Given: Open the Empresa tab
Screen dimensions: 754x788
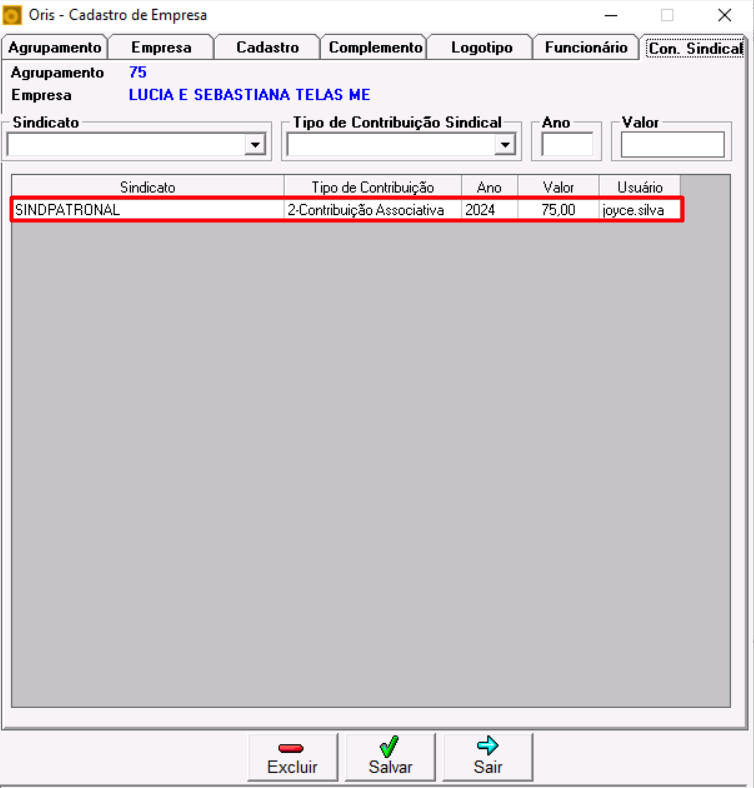Looking at the screenshot, I should click(x=161, y=47).
